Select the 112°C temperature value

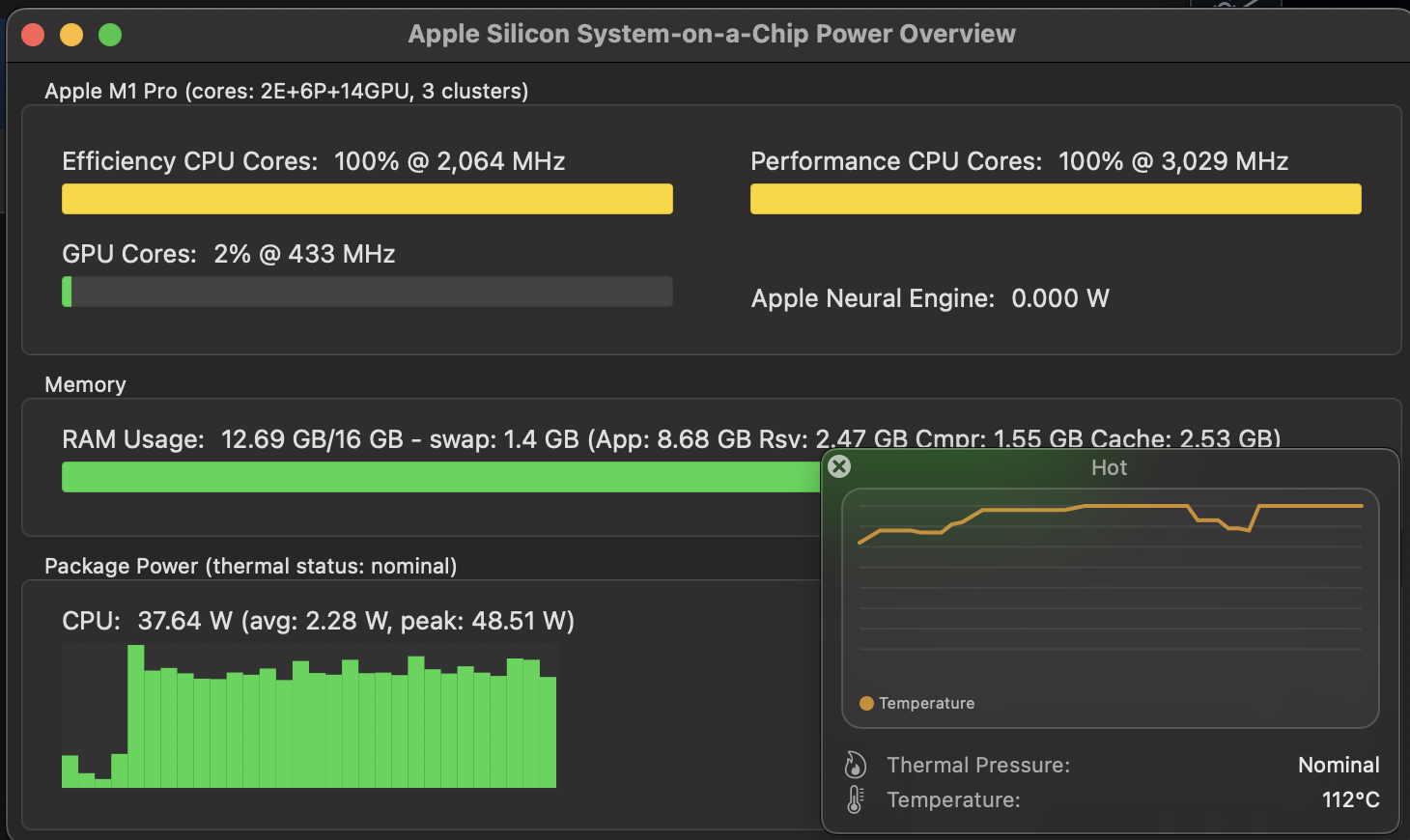point(1350,799)
